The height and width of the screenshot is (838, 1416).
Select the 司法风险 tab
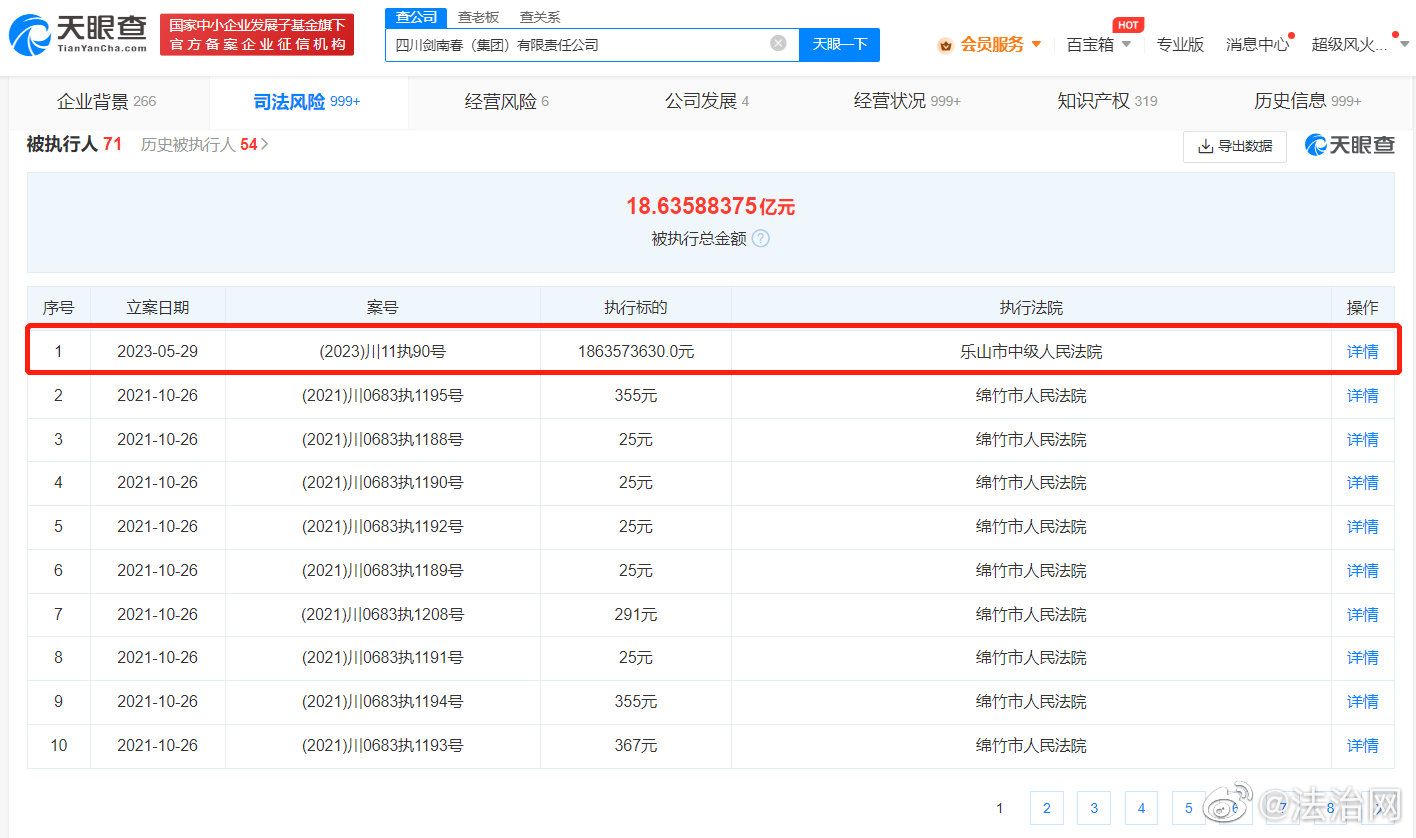pos(307,101)
